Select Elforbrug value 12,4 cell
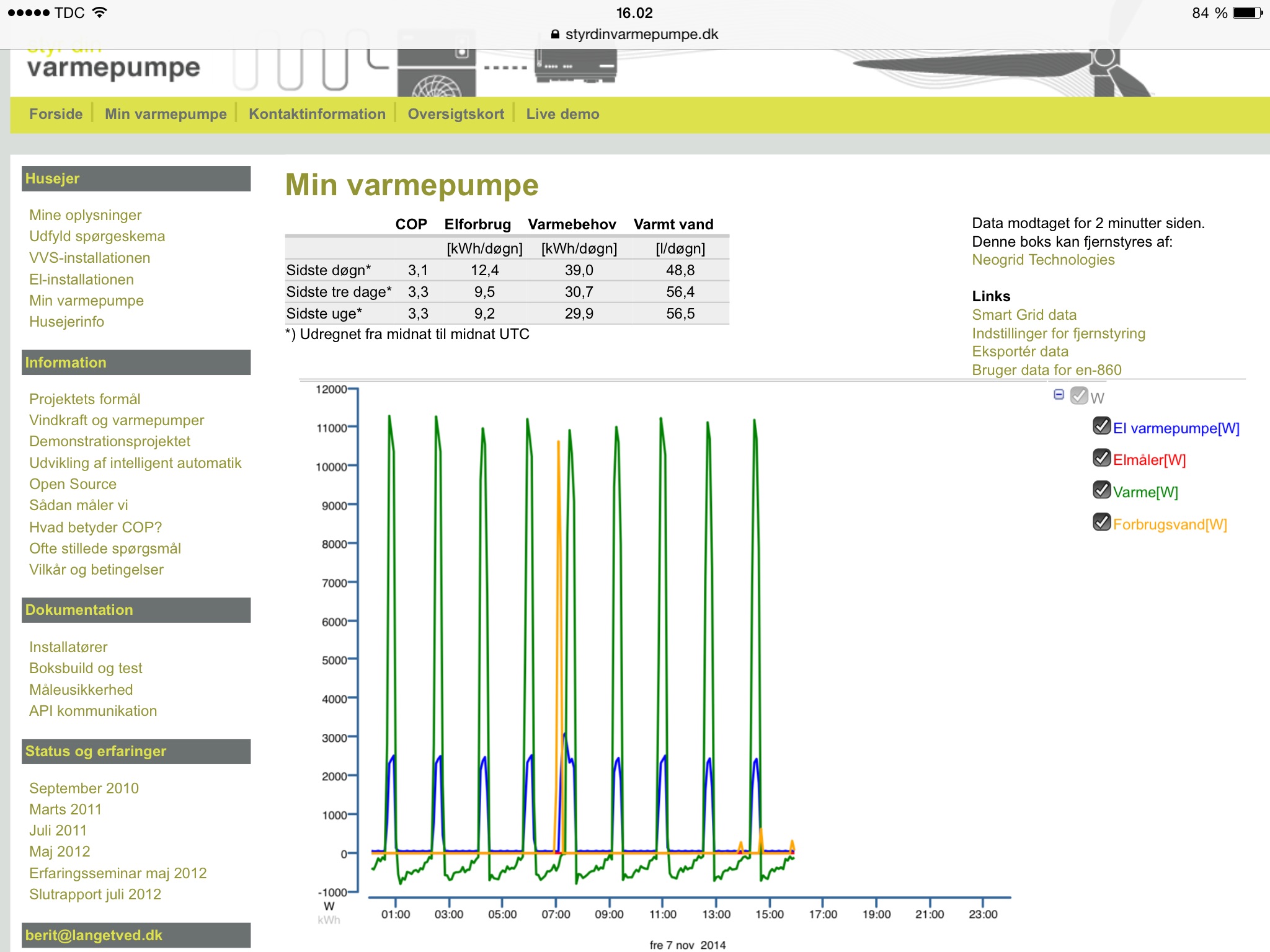The width and height of the screenshot is (1270, 952). pyautogui.click(x=484, y=270)
